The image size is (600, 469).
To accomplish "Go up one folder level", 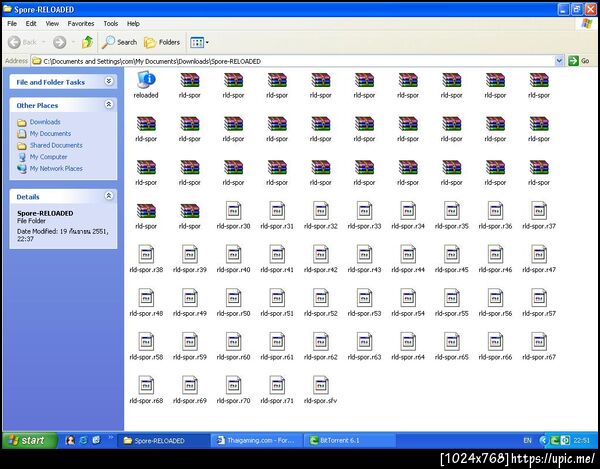I will (x=88, y=42).
